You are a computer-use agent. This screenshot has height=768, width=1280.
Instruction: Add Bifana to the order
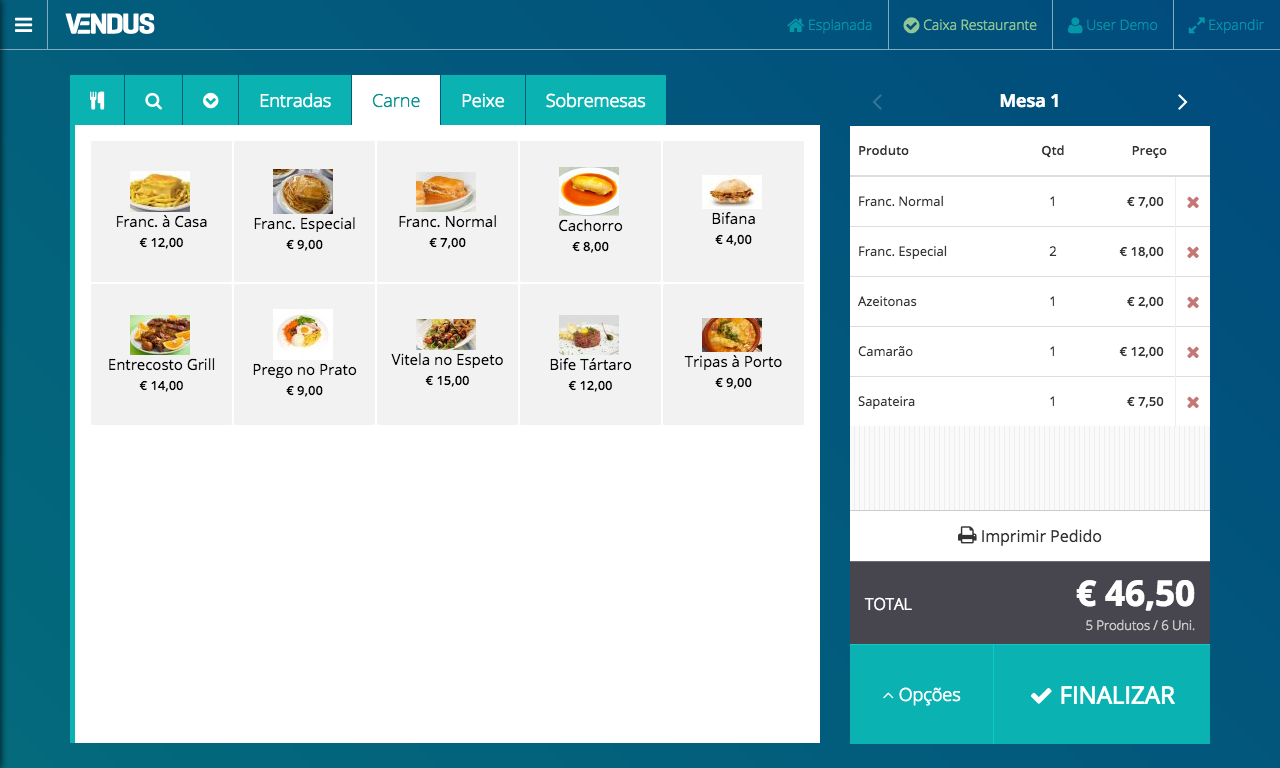click(x=733, y=211)
